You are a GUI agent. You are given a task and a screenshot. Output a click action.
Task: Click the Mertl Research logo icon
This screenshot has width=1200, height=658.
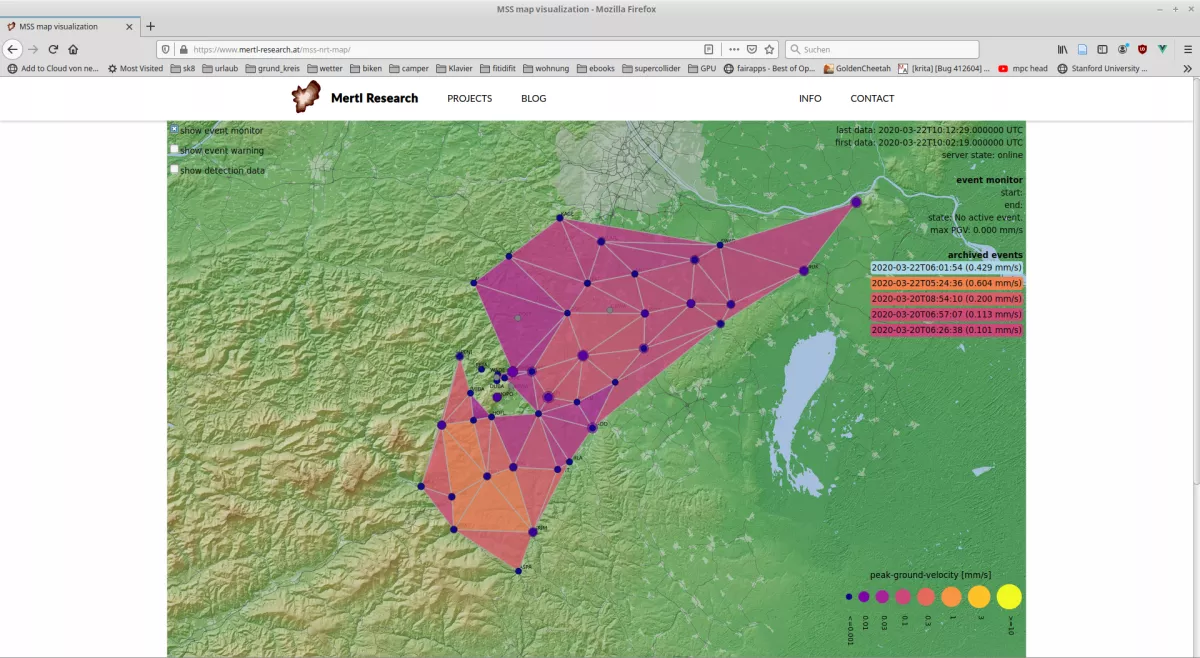[306, 97]
